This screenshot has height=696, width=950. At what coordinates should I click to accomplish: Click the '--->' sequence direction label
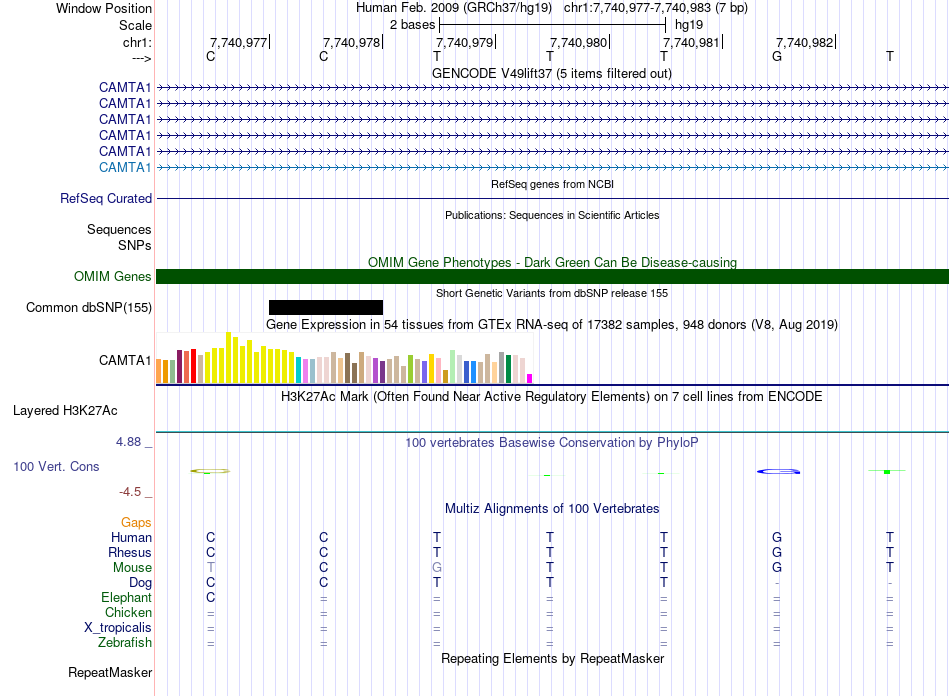(x=142, y=58)
